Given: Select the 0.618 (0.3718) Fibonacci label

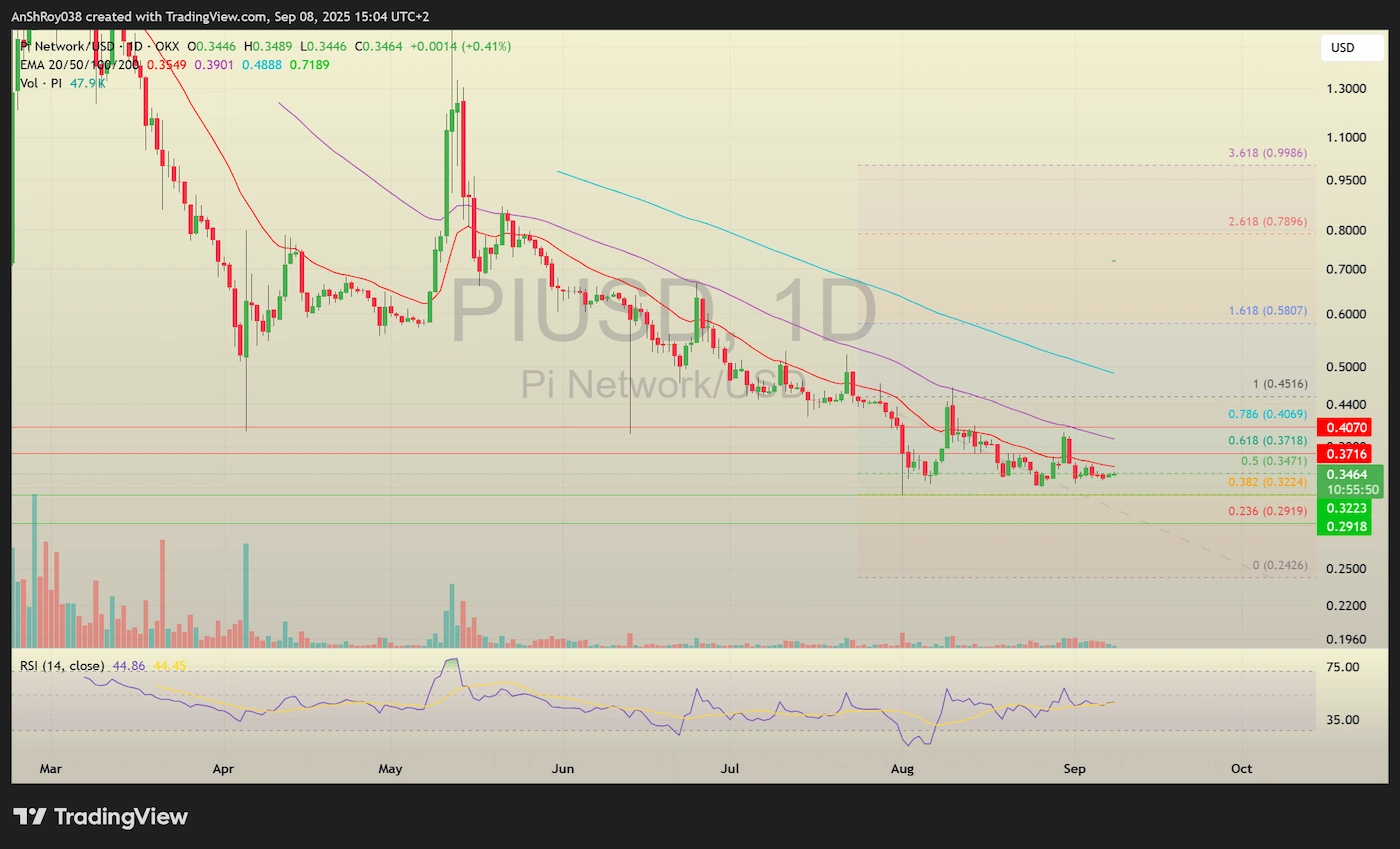Looking at the screenshot, I should click(1266, 440).
